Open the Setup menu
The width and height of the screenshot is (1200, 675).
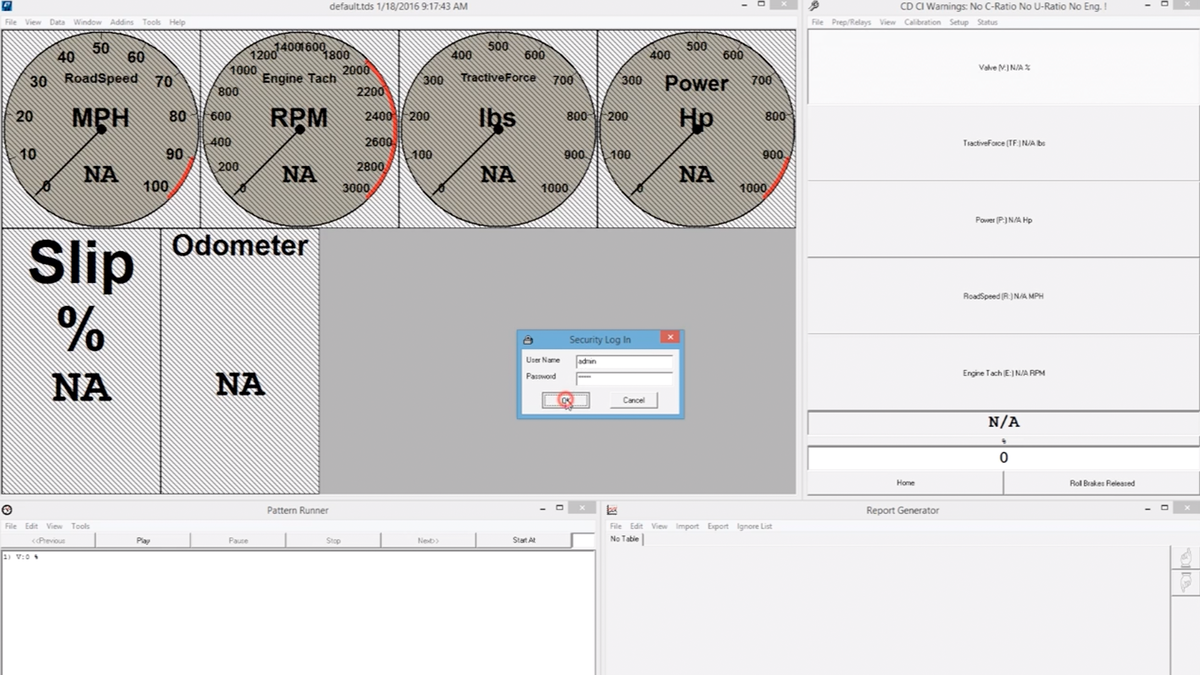pyautogui.click(x=959, y=22)
